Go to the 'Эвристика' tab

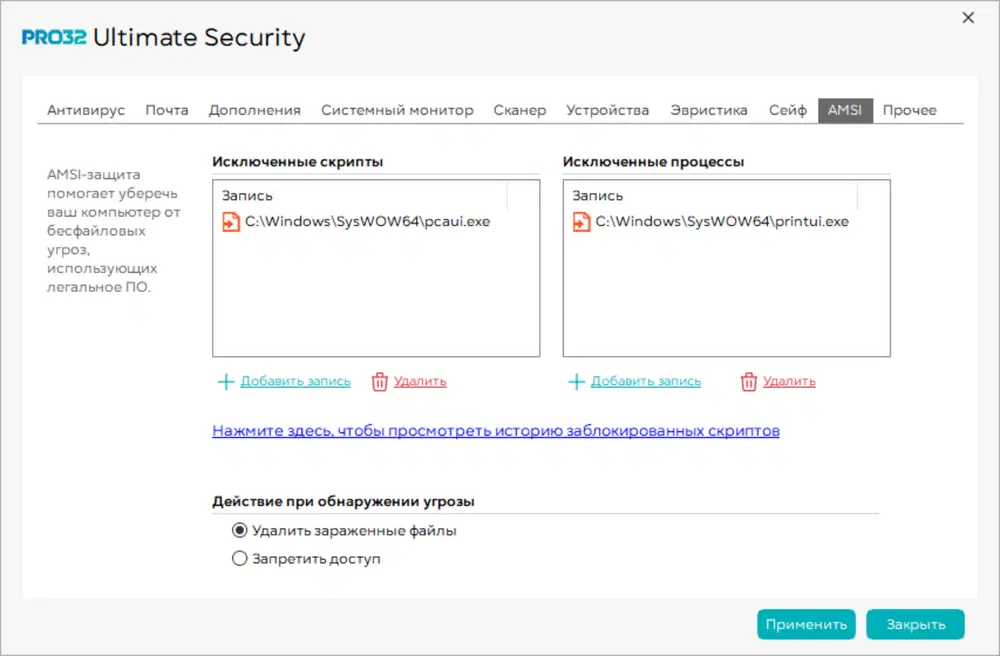tap(709, 110)
